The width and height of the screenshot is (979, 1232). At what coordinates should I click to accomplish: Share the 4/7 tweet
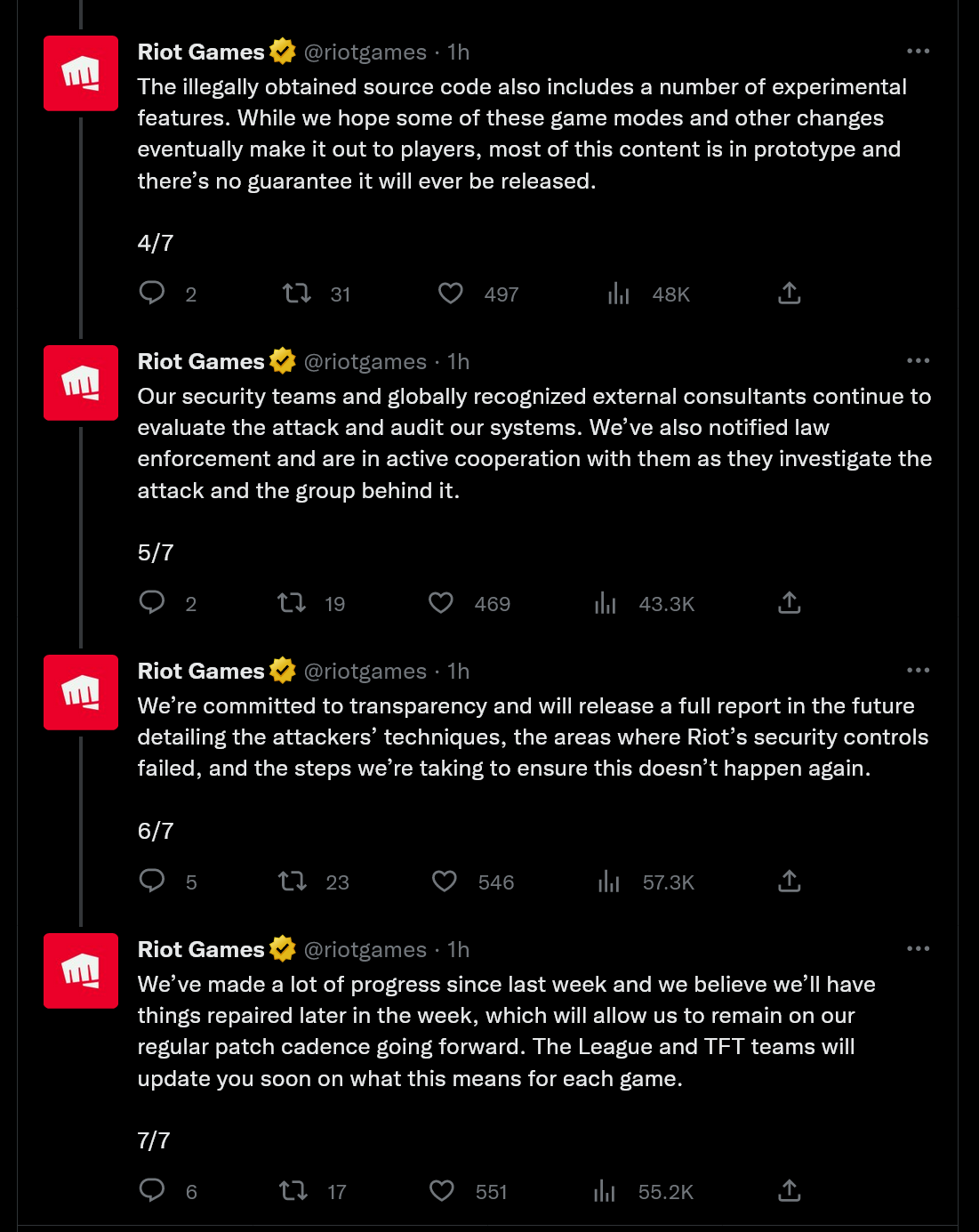[790, 293]
